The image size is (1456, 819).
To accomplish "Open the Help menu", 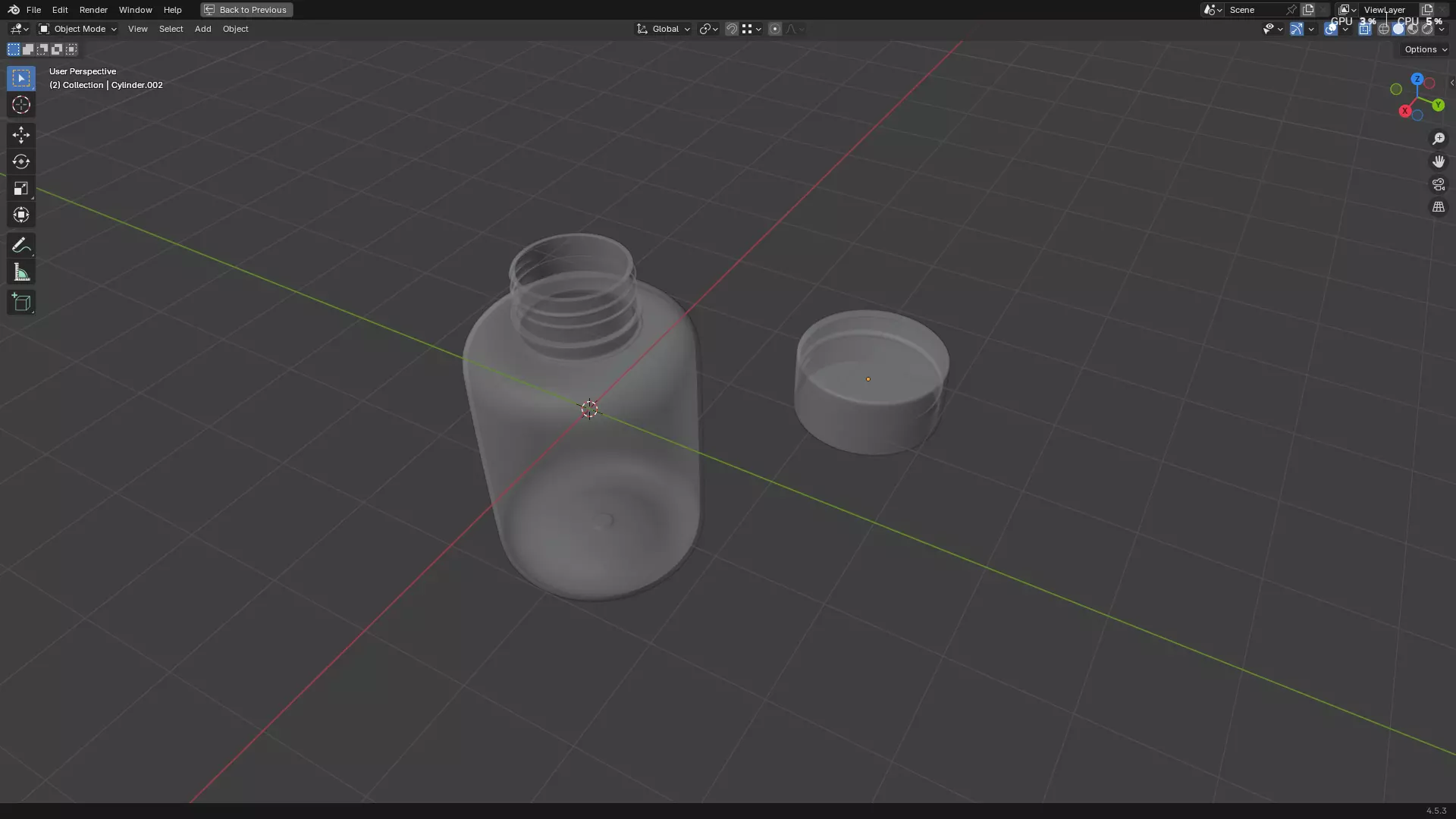I will point(172,10).
